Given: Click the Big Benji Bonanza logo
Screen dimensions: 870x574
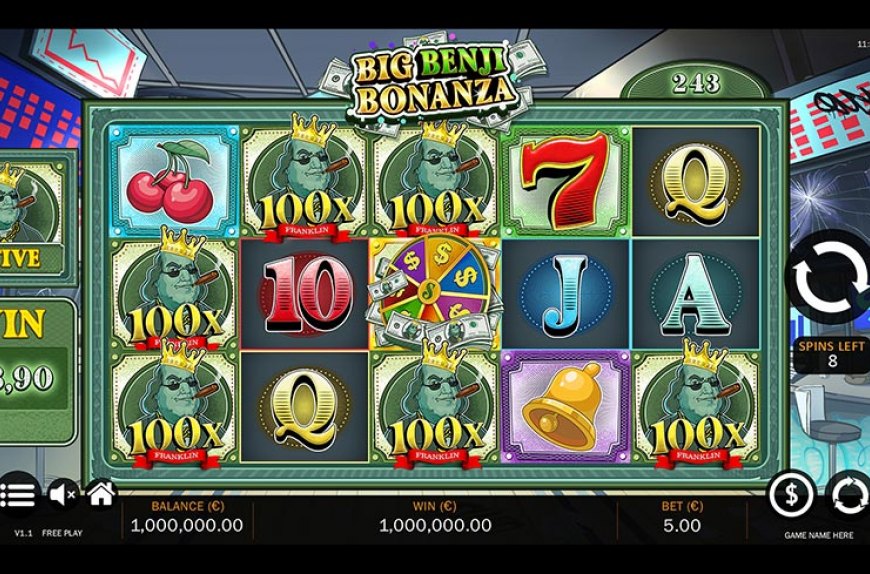Looking at the screenshot, I should coord(433,80).
